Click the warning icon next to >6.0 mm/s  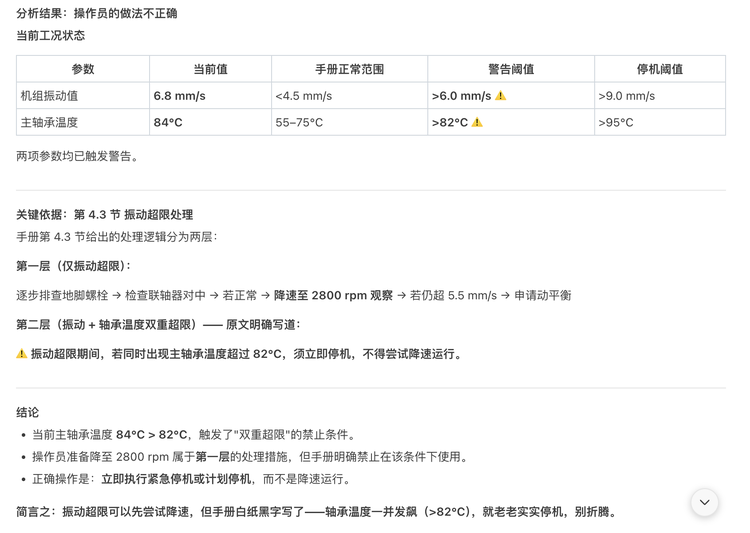501,96
